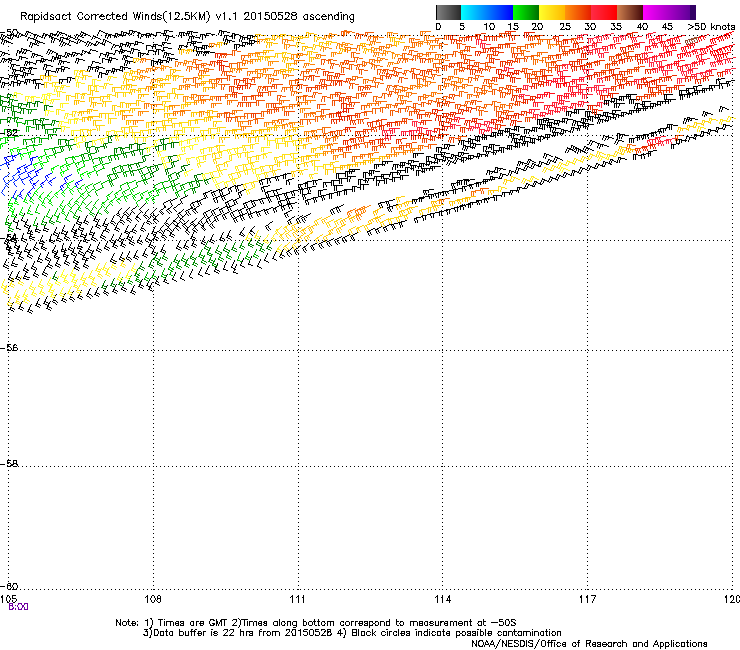Click the yellow 20-25 knots color segment
The width and height of the screenshot is (740, 650).
point(552,12)
